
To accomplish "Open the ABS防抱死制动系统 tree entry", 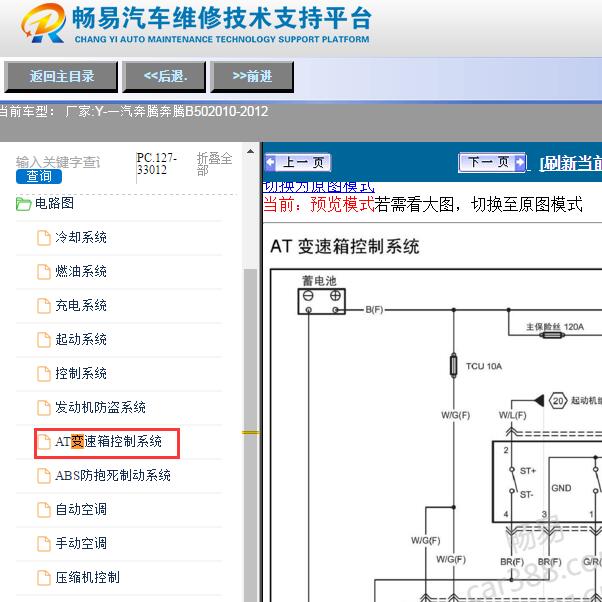I will pos(113,475).
